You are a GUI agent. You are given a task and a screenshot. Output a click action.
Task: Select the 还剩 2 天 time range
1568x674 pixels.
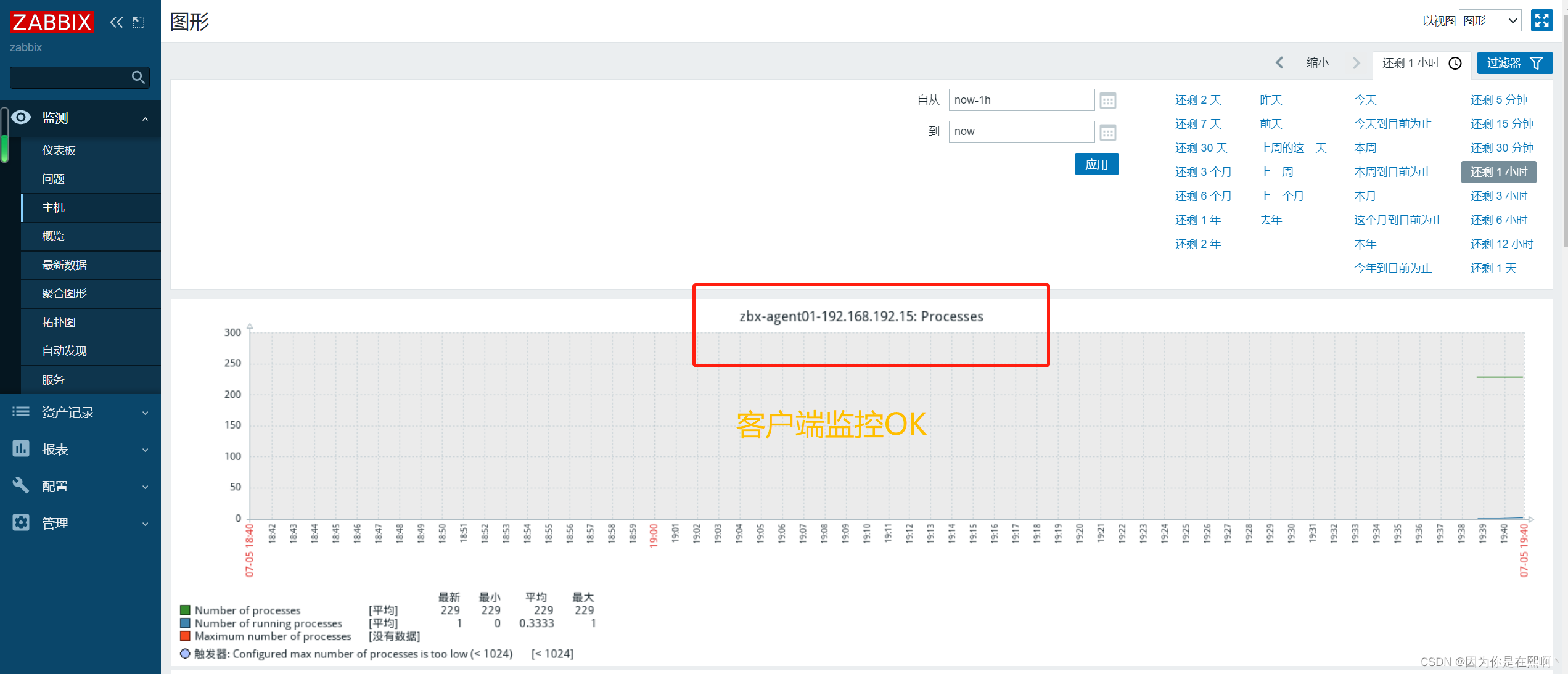[x=1197, y=100]
